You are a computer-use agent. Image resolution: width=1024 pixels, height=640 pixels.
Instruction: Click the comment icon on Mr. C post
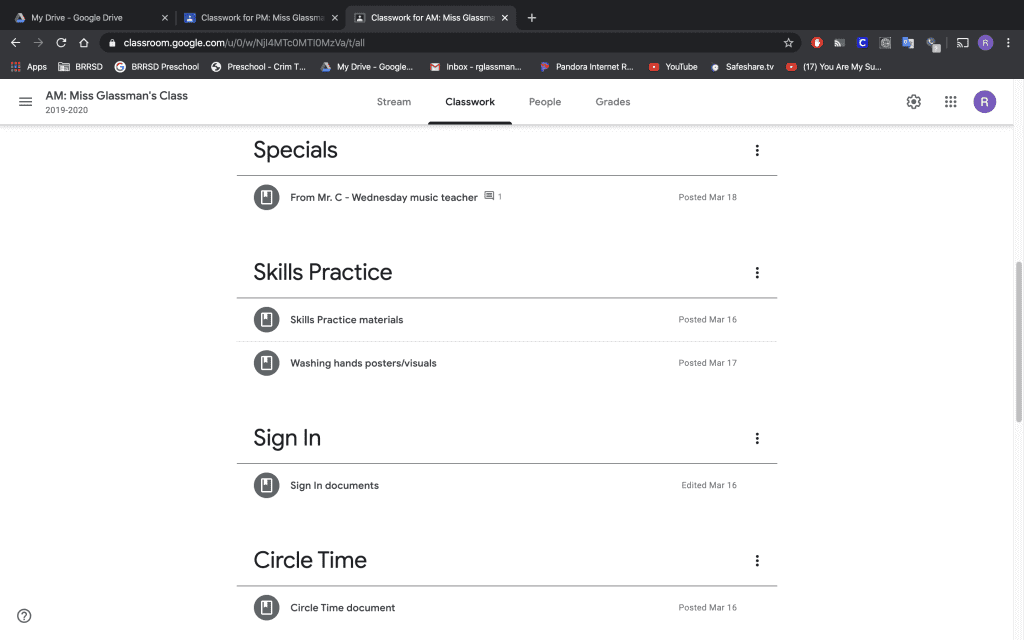[x=489, y=196]
